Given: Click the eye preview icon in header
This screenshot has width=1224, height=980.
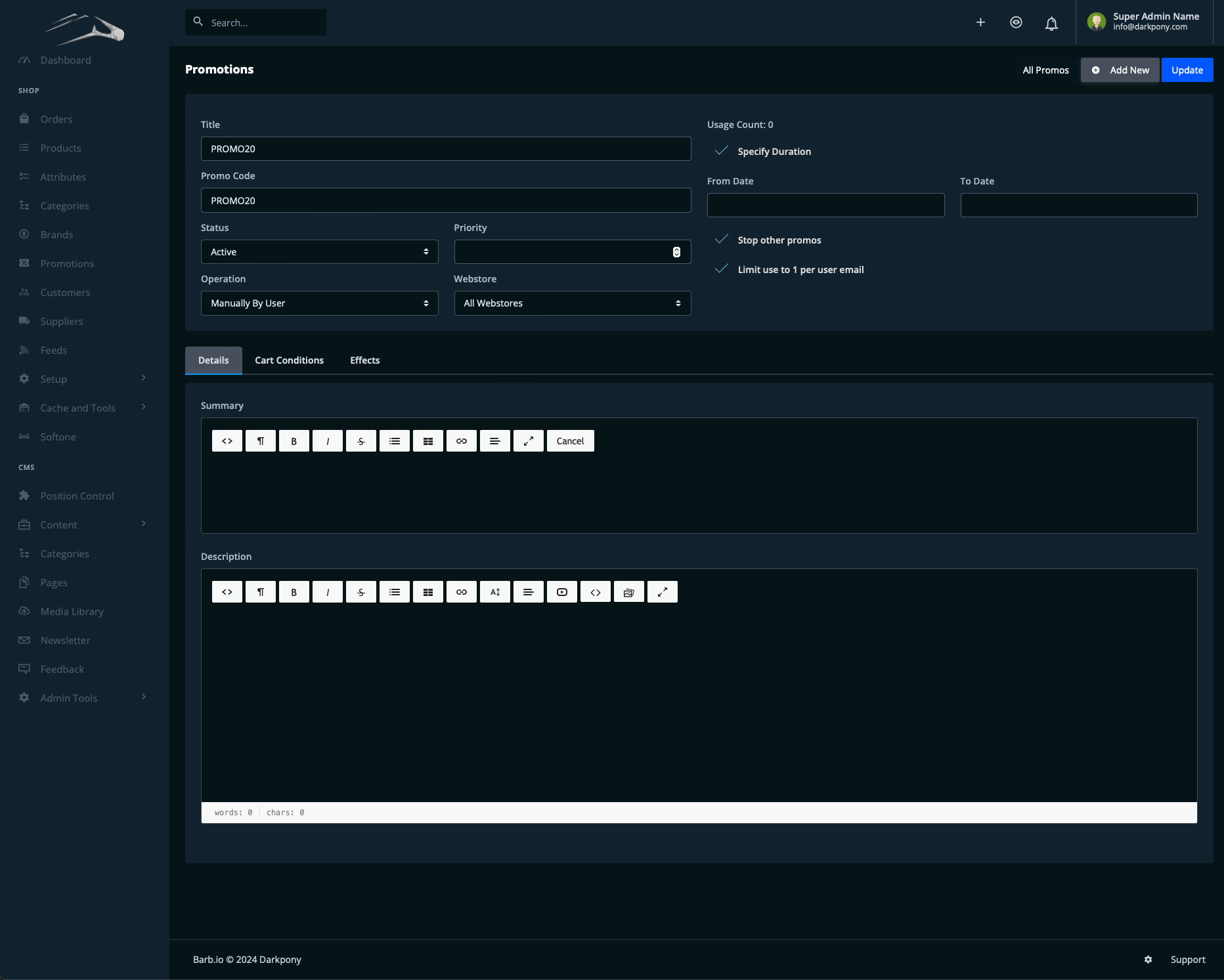Looking at the screenshot, I should [1015, 22].
